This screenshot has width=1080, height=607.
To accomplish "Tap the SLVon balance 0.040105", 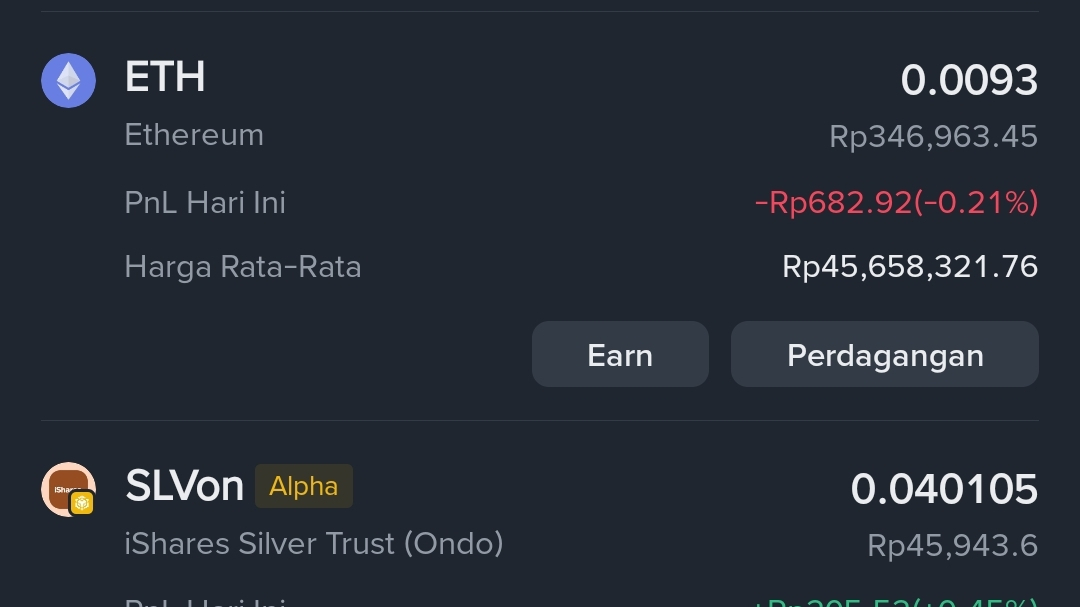I will point(943,489).
